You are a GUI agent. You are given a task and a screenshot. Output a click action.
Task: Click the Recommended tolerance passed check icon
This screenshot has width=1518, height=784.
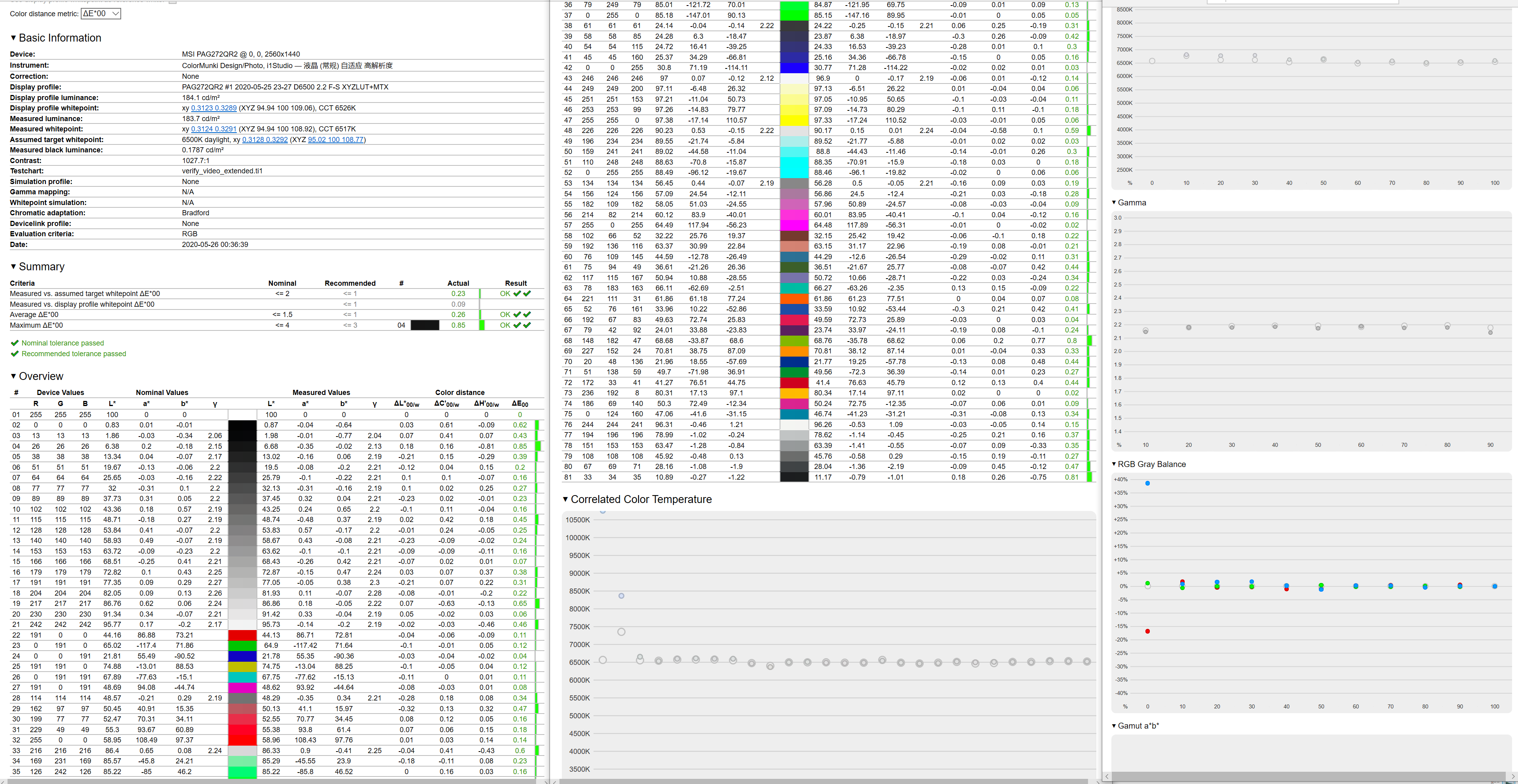point(15,354)
